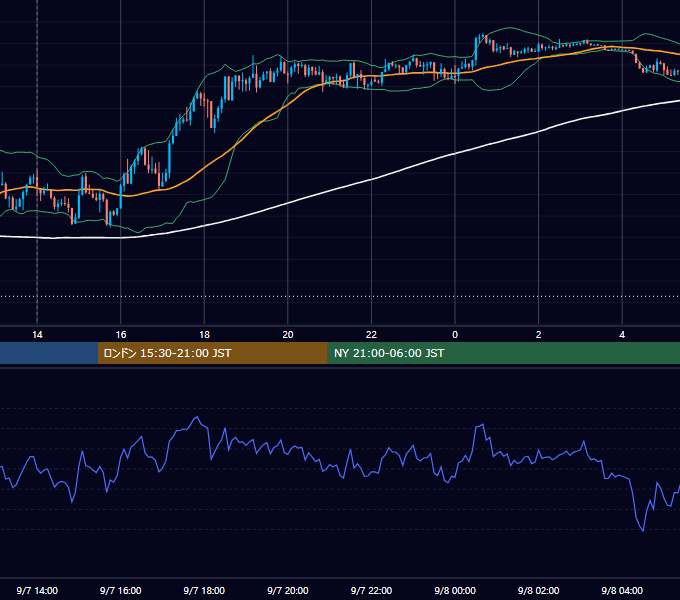The image size is (680, 600).
Task: Click the oscillator peak near 18:00
Action: click(197, 417)
